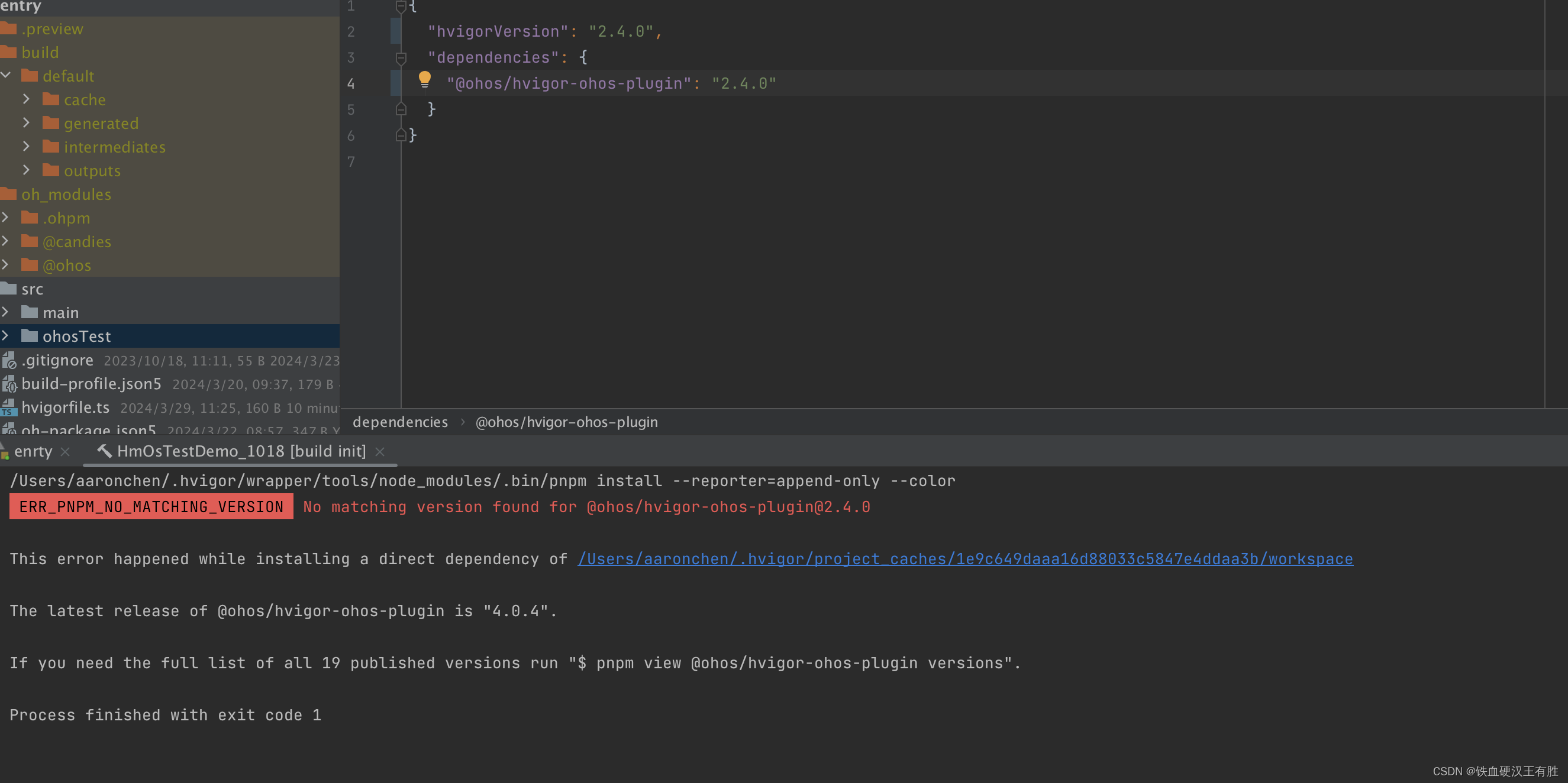Expand the ohosTest folder
This screenshot has height=783, width=1568.
tap(5, 336)
